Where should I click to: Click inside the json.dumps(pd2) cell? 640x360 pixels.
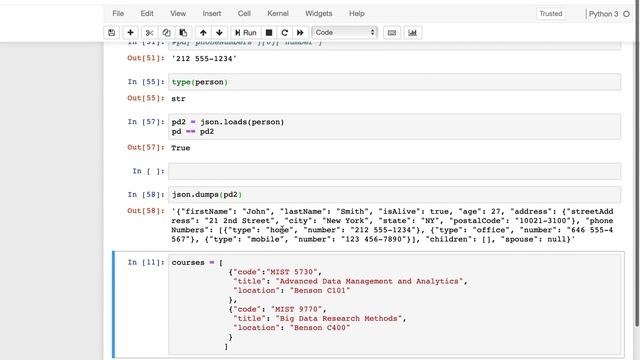point(395,195)
